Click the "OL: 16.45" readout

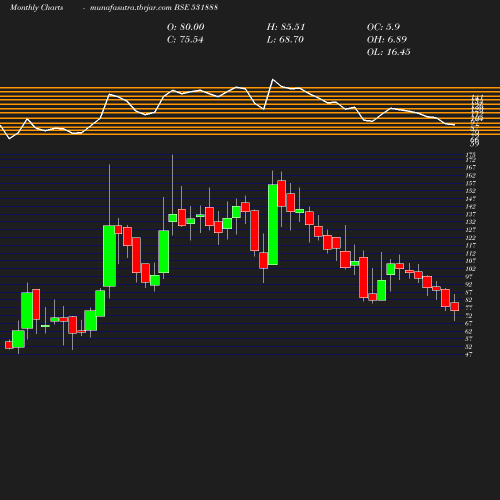[389, 52]
